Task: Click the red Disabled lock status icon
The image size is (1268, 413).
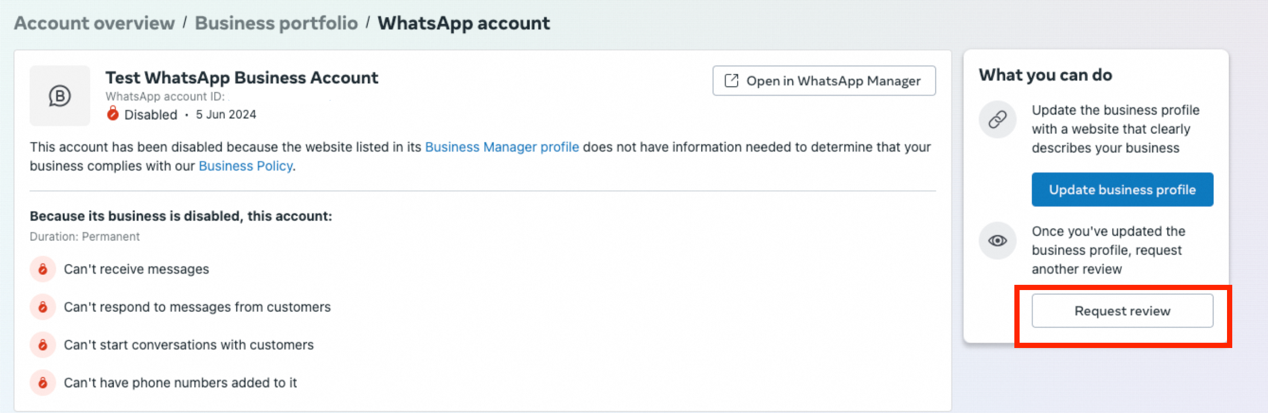Action: pyautogui.click(x=113, y=114)
